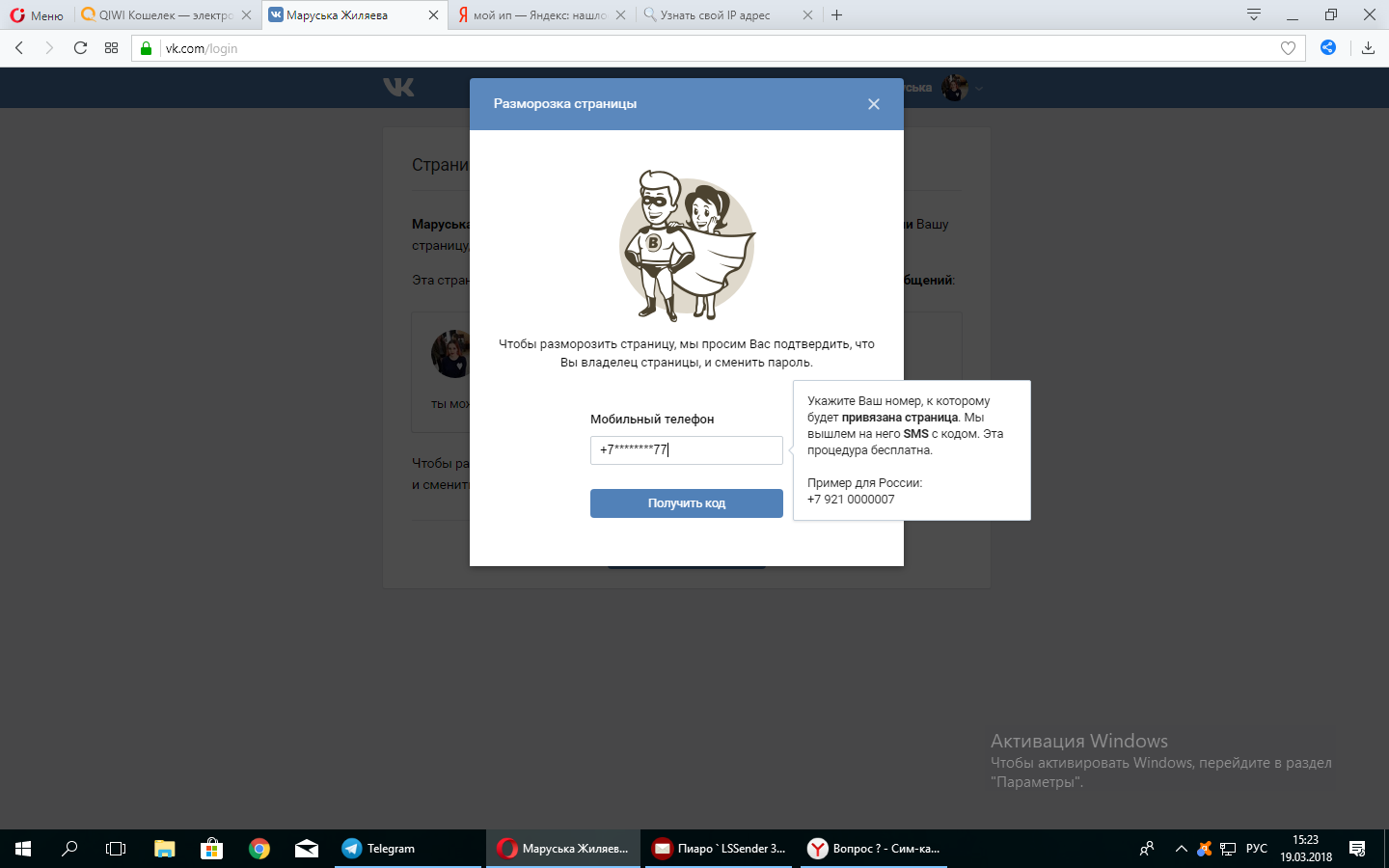Close the мой ип Яндекс tab

tap(620, 15)
